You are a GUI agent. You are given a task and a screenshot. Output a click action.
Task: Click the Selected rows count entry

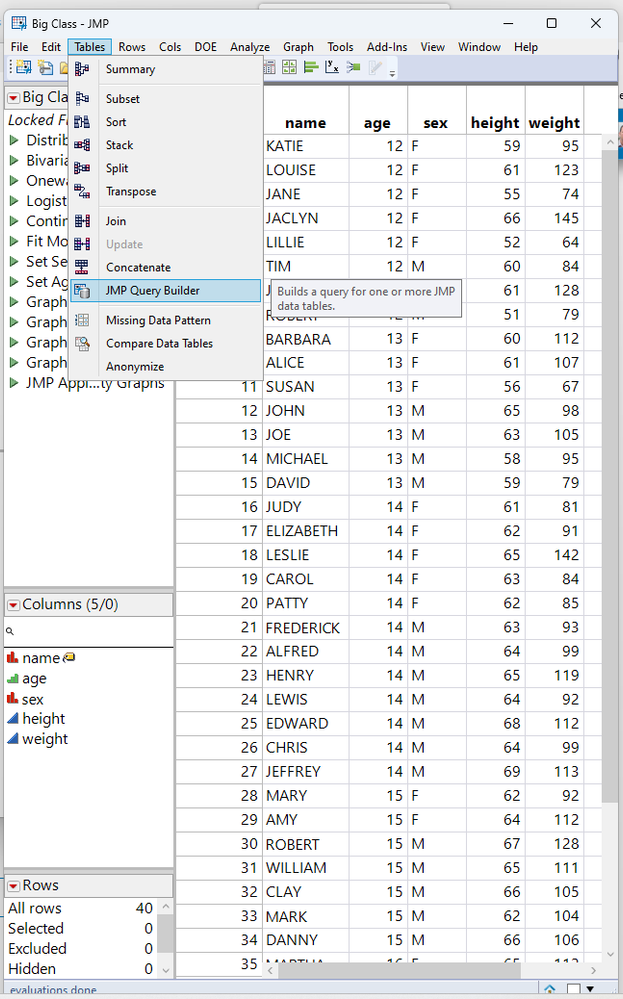80,929
